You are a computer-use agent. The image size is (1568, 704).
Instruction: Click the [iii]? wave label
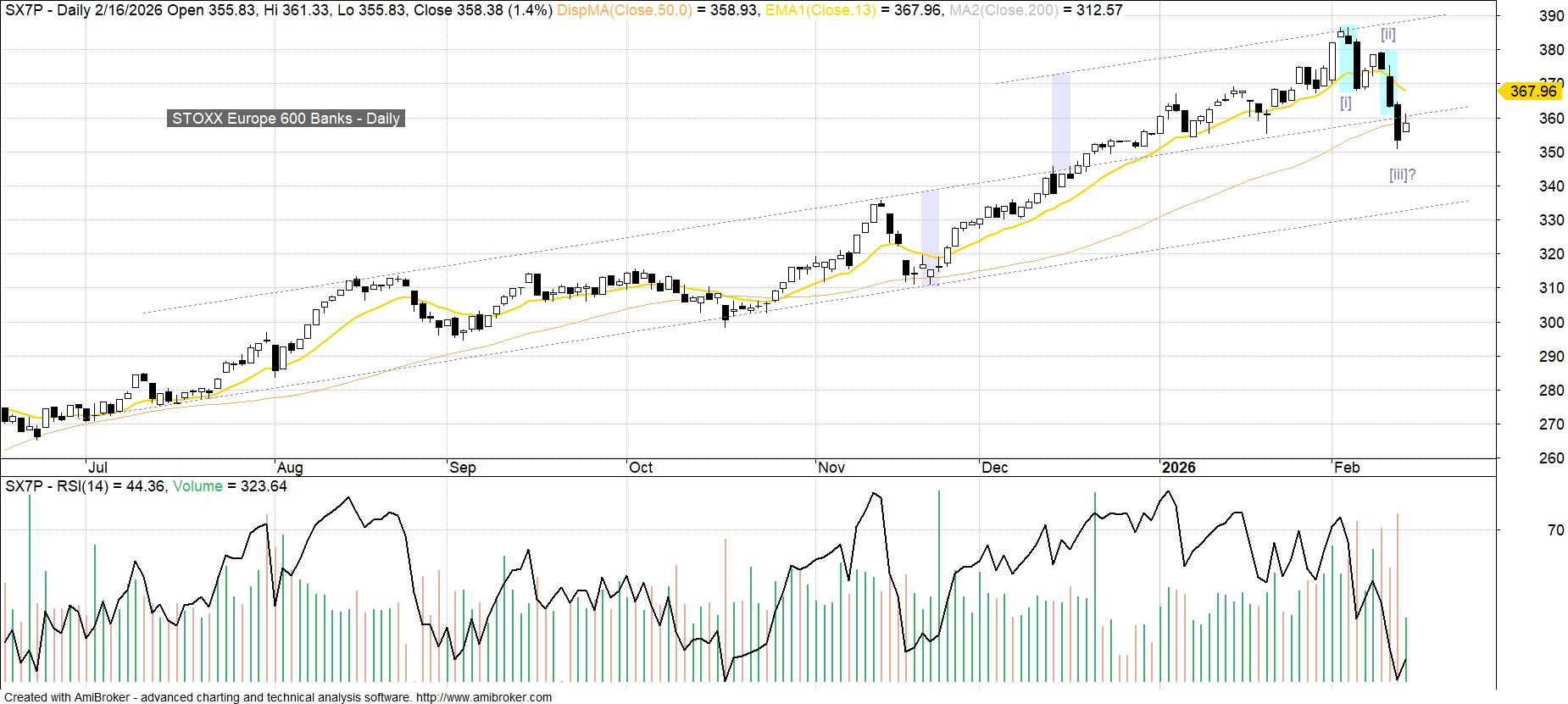click(1402, 175)
